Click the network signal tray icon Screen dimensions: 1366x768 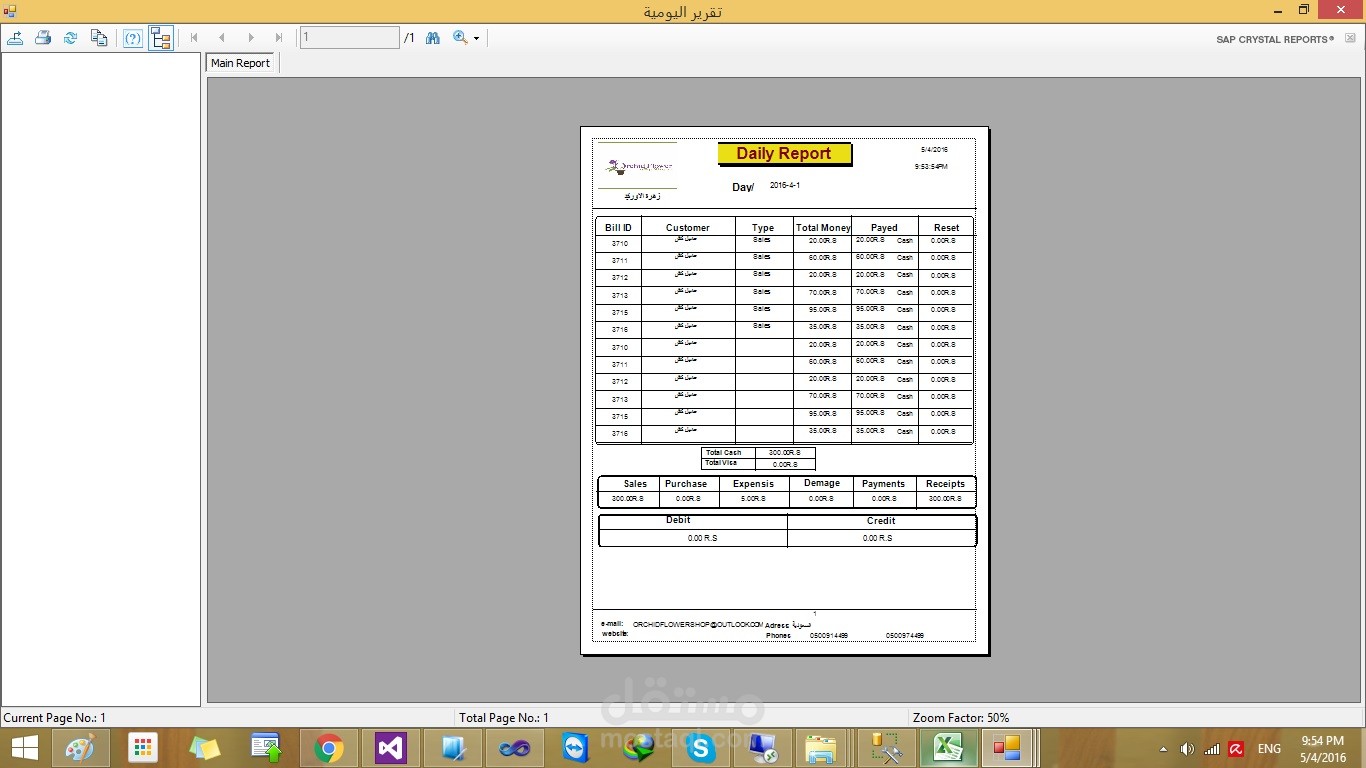(x=1211, y=749)
